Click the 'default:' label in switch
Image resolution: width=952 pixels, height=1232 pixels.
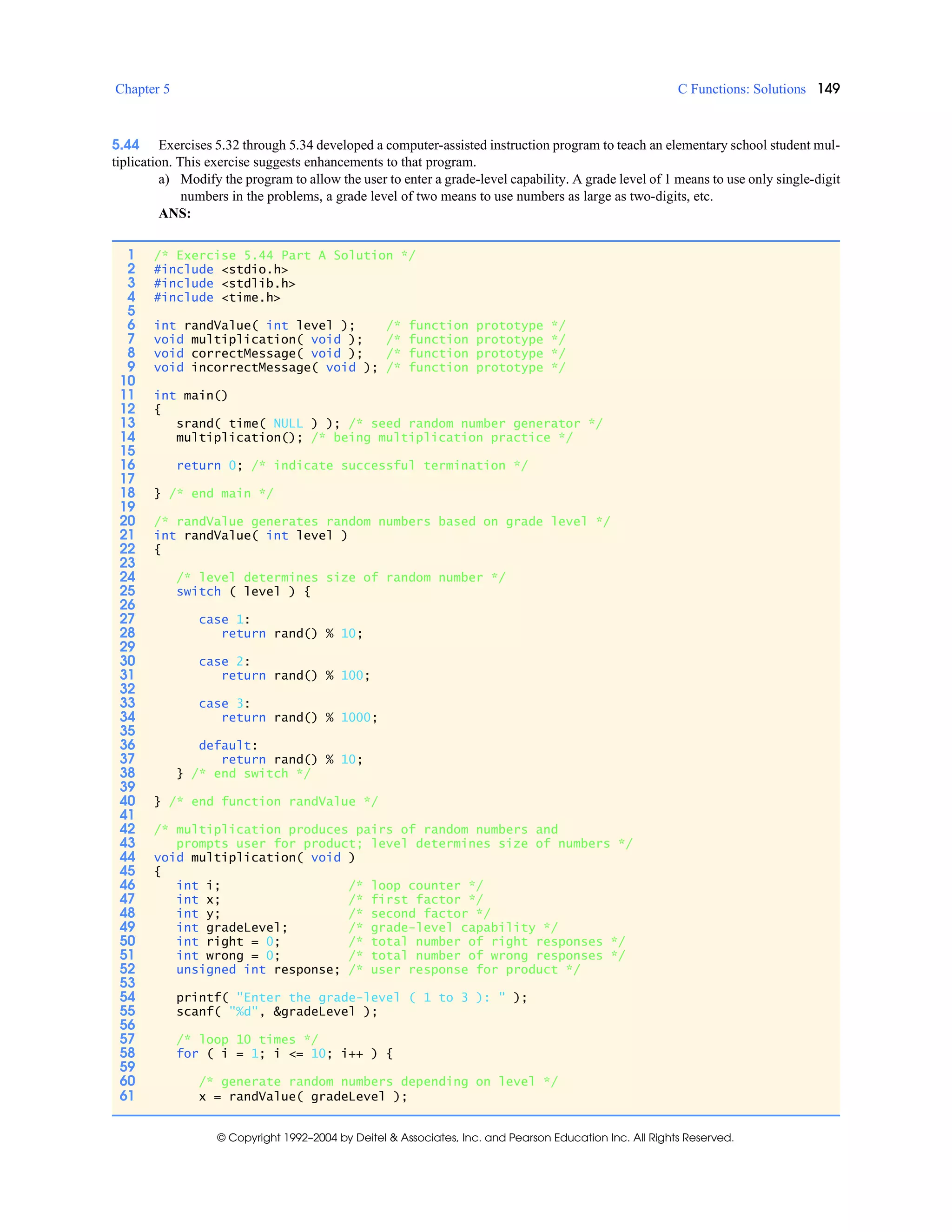point(228,746)
